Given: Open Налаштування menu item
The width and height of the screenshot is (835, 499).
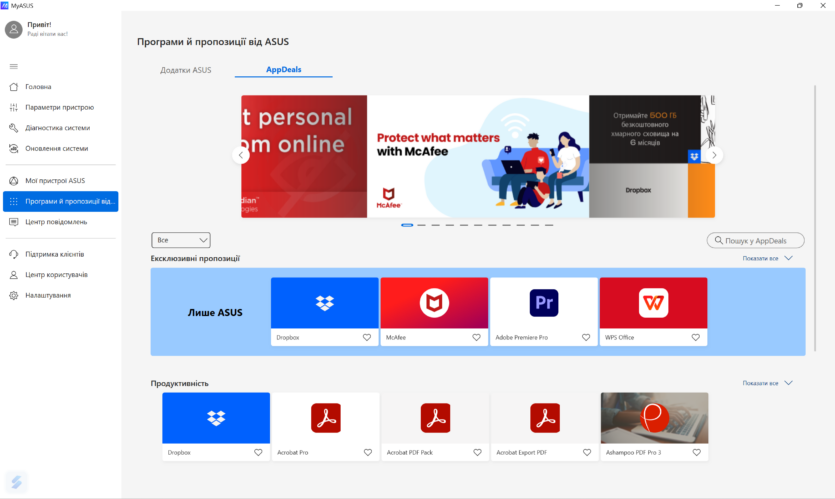Looking at the screenshot, I should pyautogui.click(x=48, y=296).
